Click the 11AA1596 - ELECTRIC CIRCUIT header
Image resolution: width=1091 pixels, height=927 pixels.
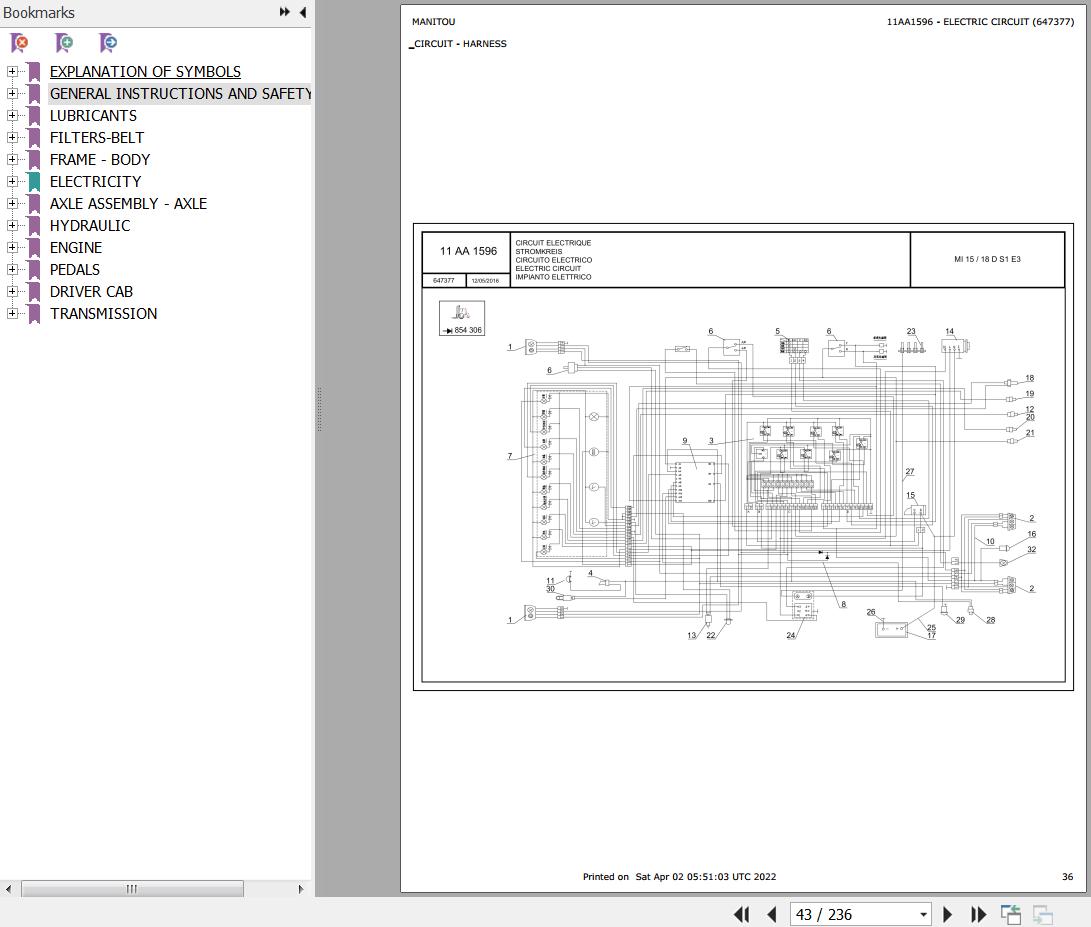(980, 22)
